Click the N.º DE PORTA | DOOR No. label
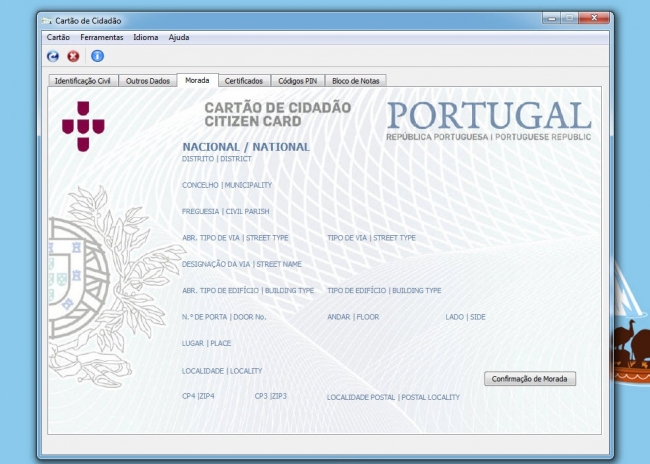This screenshot has width=650, height=464. 224,317
